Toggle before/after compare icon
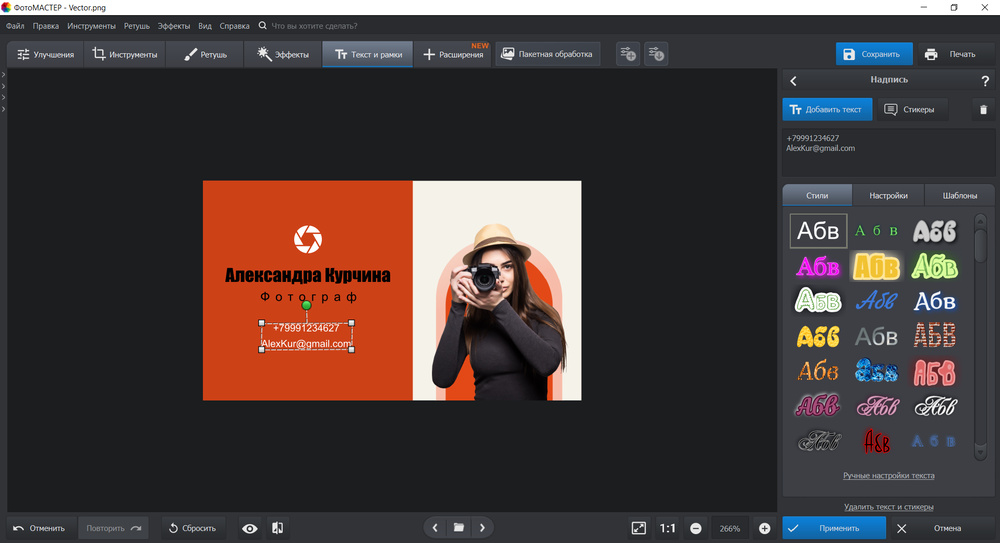1000x543 pixels. (x=277, y=528)
